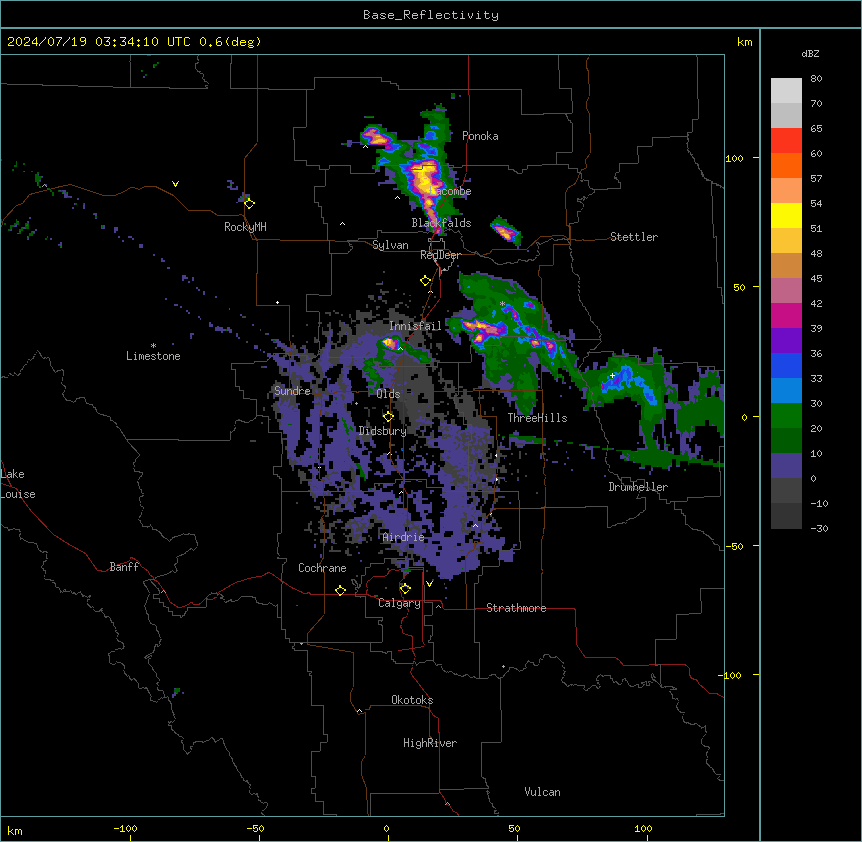Click the Limestone label
862x842 pixels.
(153, 356)
